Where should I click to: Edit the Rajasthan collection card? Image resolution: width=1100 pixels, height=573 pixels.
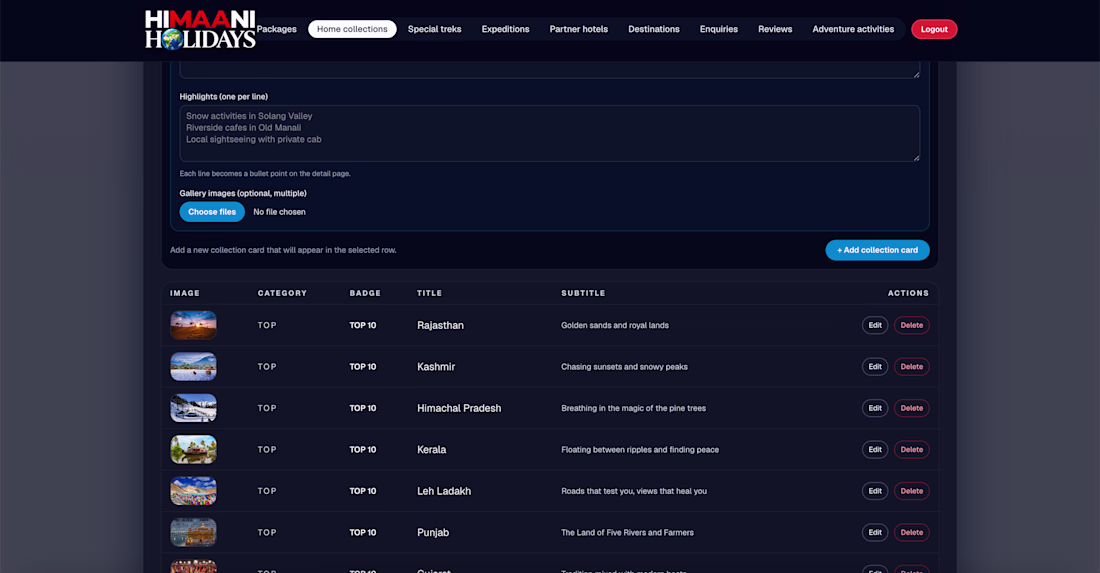tap(875, 325)
